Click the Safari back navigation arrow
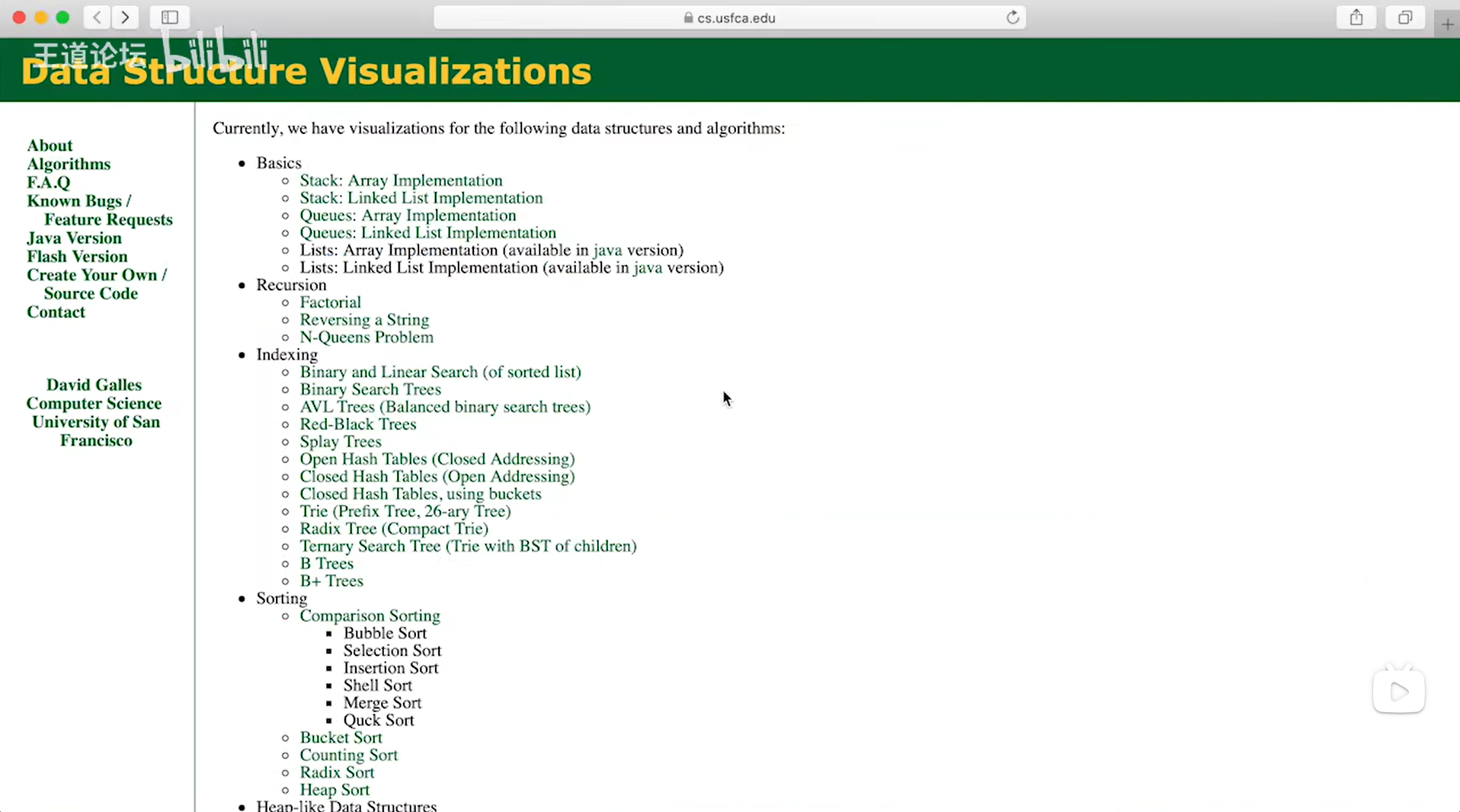The height and width of the screenshot is (812, 1460). (97, 18)
